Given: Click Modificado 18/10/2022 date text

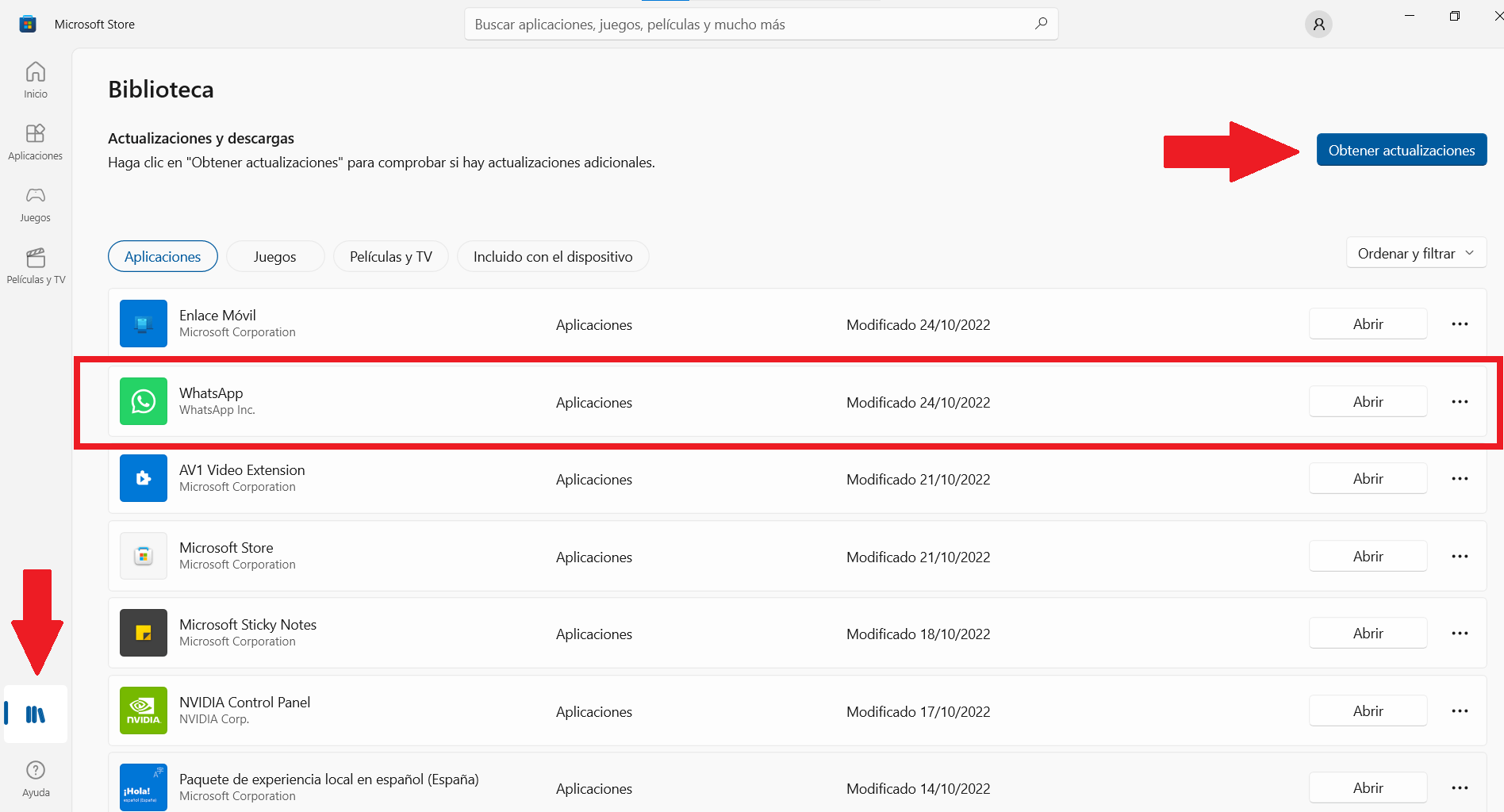Looking at the screenshot, I should (918, 634).
